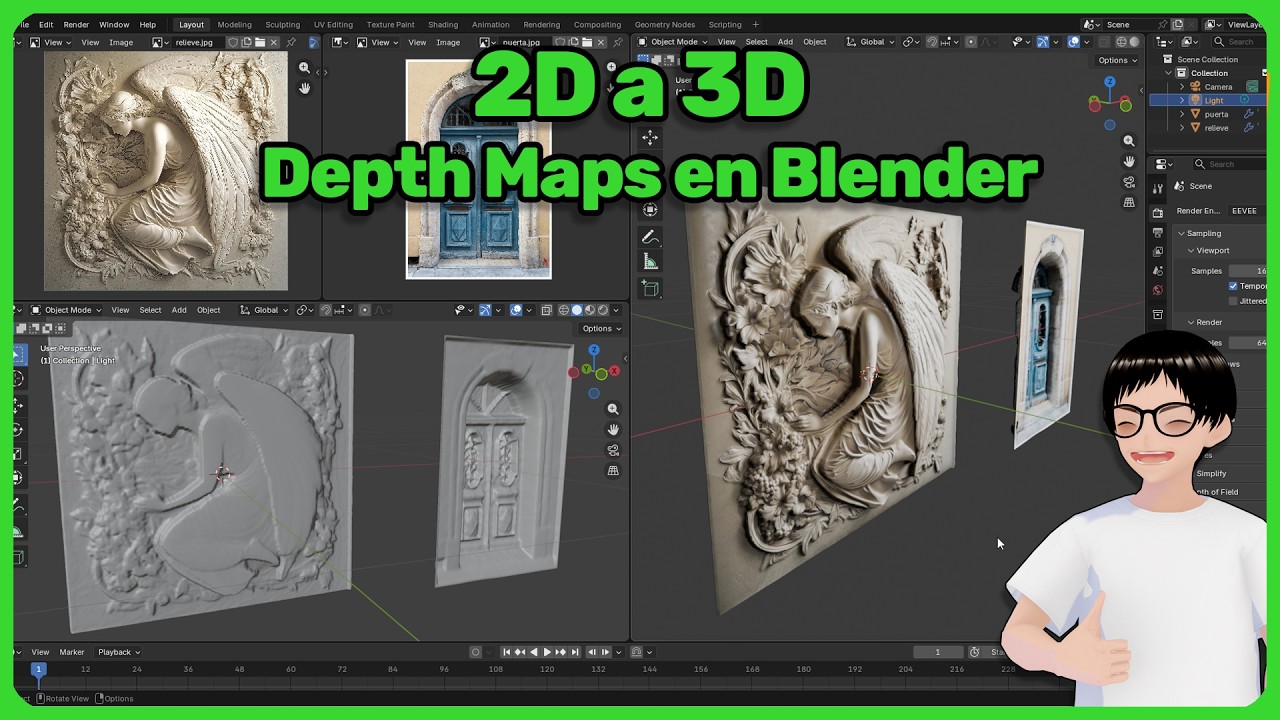Switch to the Sculpting workspace tab
Image resolution: width=1280 pixels, height=720 pixels.
pyautogui.click(x=282, y=24)
